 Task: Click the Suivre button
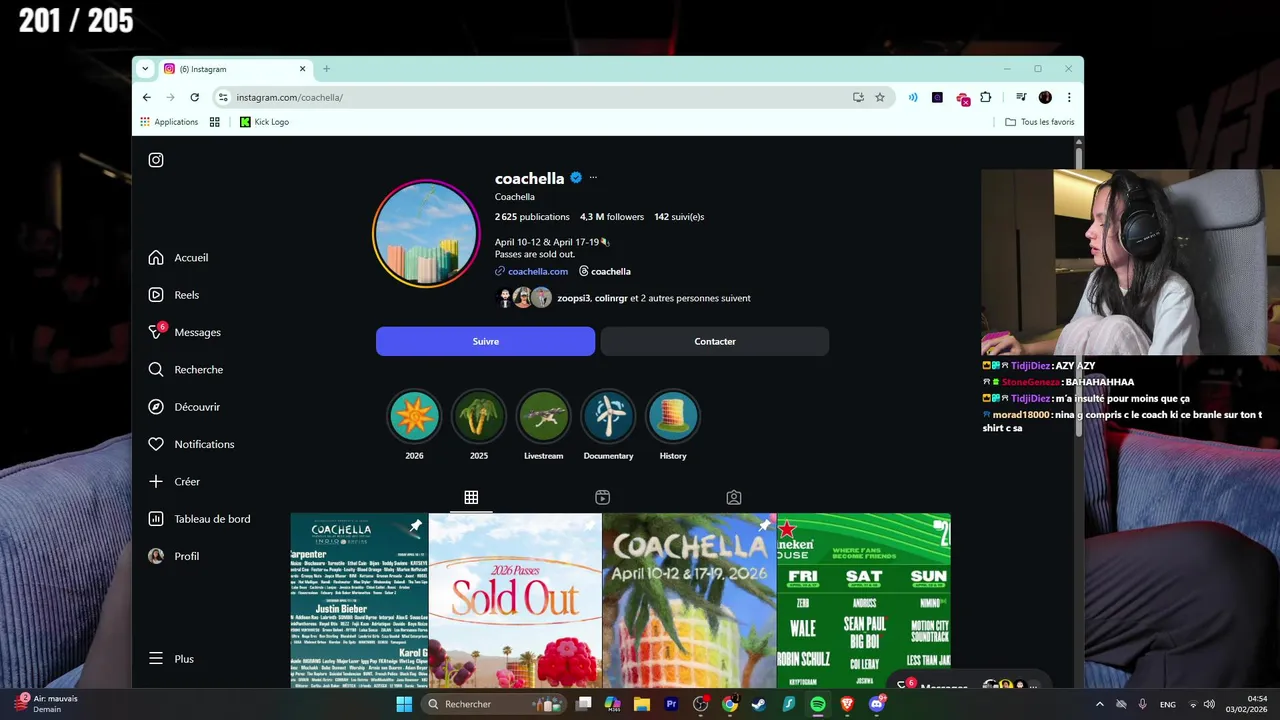tap(485, 341)
